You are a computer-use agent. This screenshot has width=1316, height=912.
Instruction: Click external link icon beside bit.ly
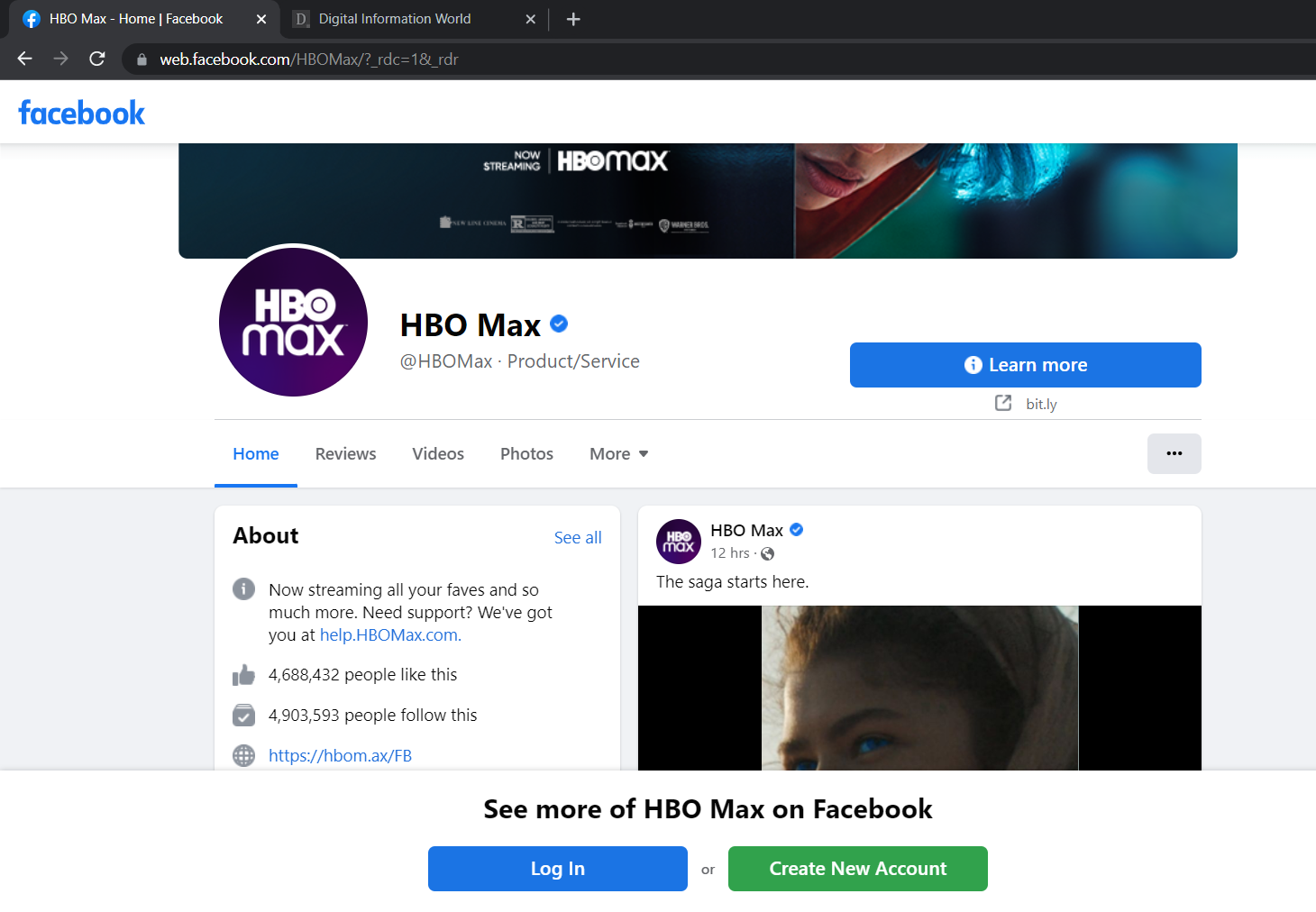click(x=1003, y=403)
